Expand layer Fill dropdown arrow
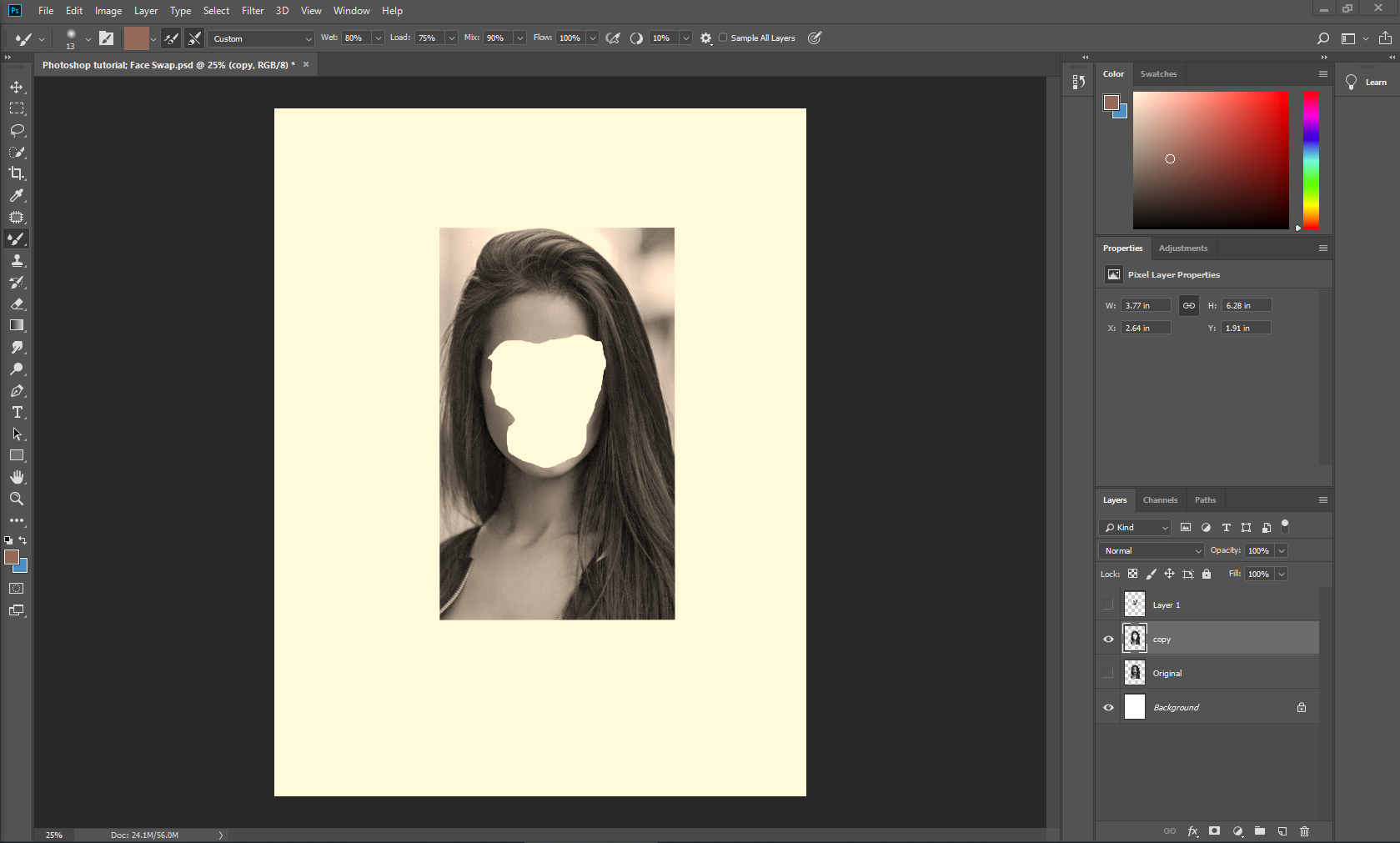This screenshot has height=843, width=1400. point(1282,574)
